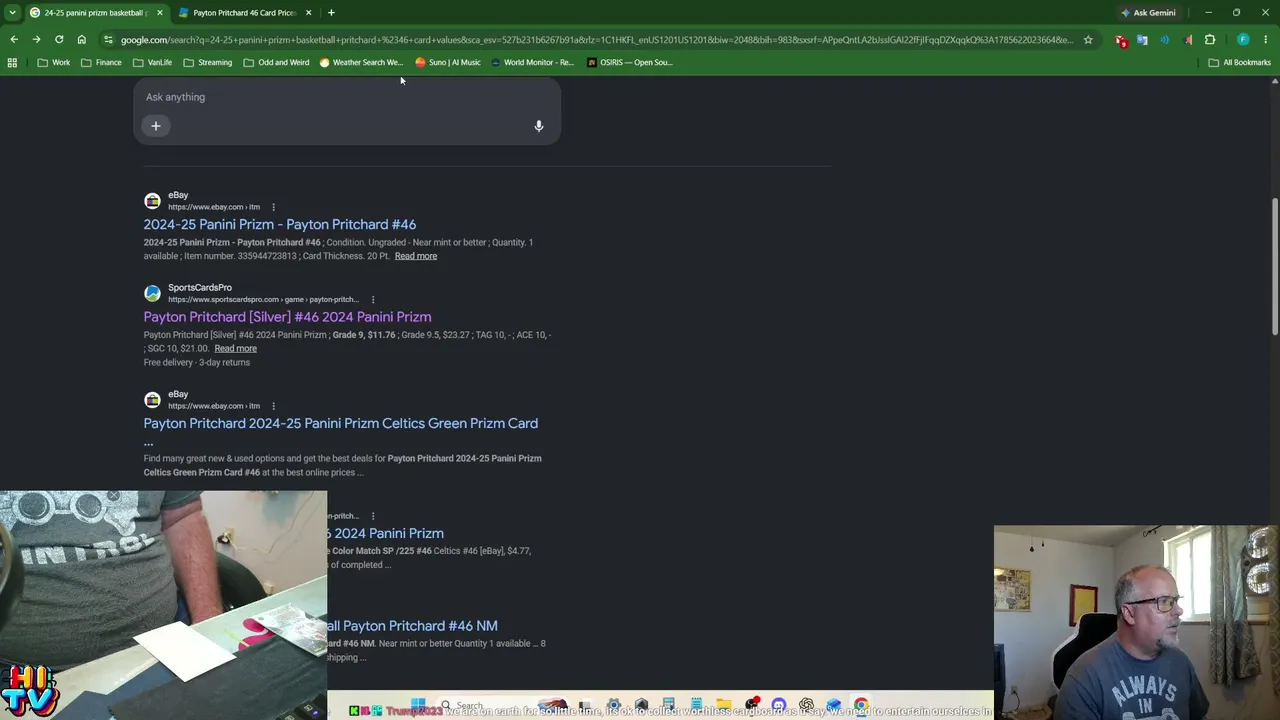Go back to the previous page

(14, 40)
